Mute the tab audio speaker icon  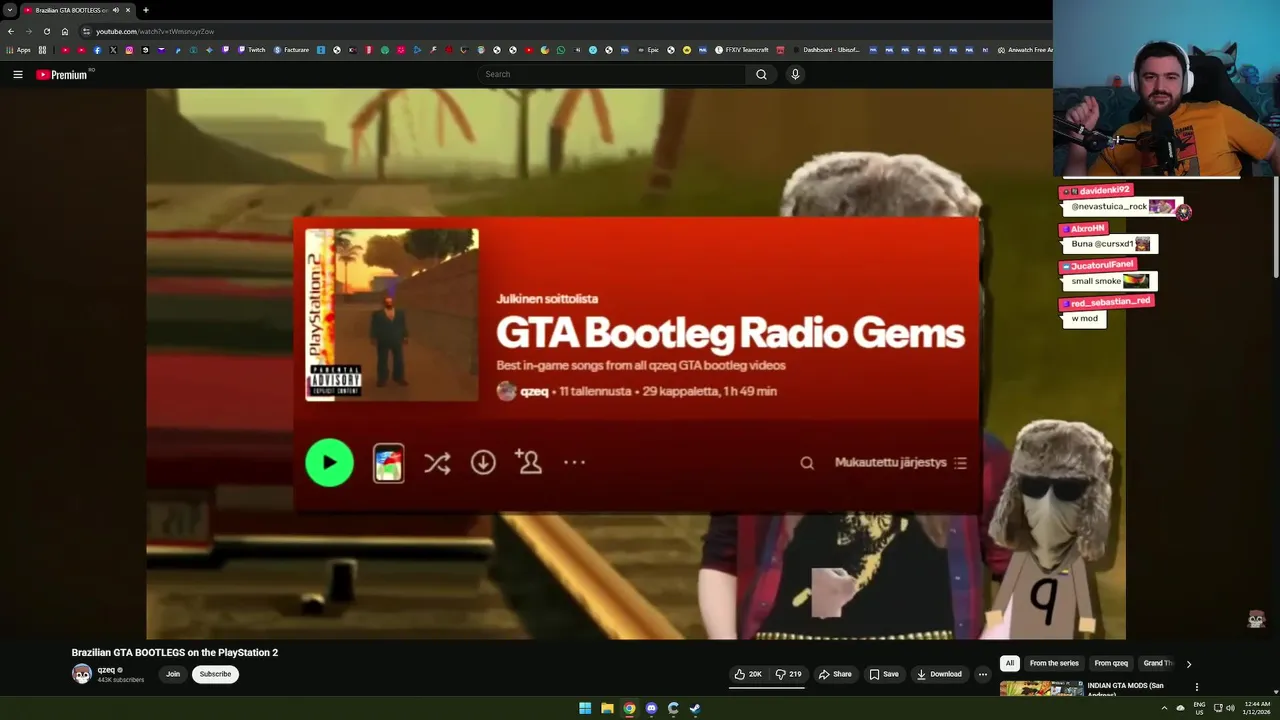click(x=116, y=10)
